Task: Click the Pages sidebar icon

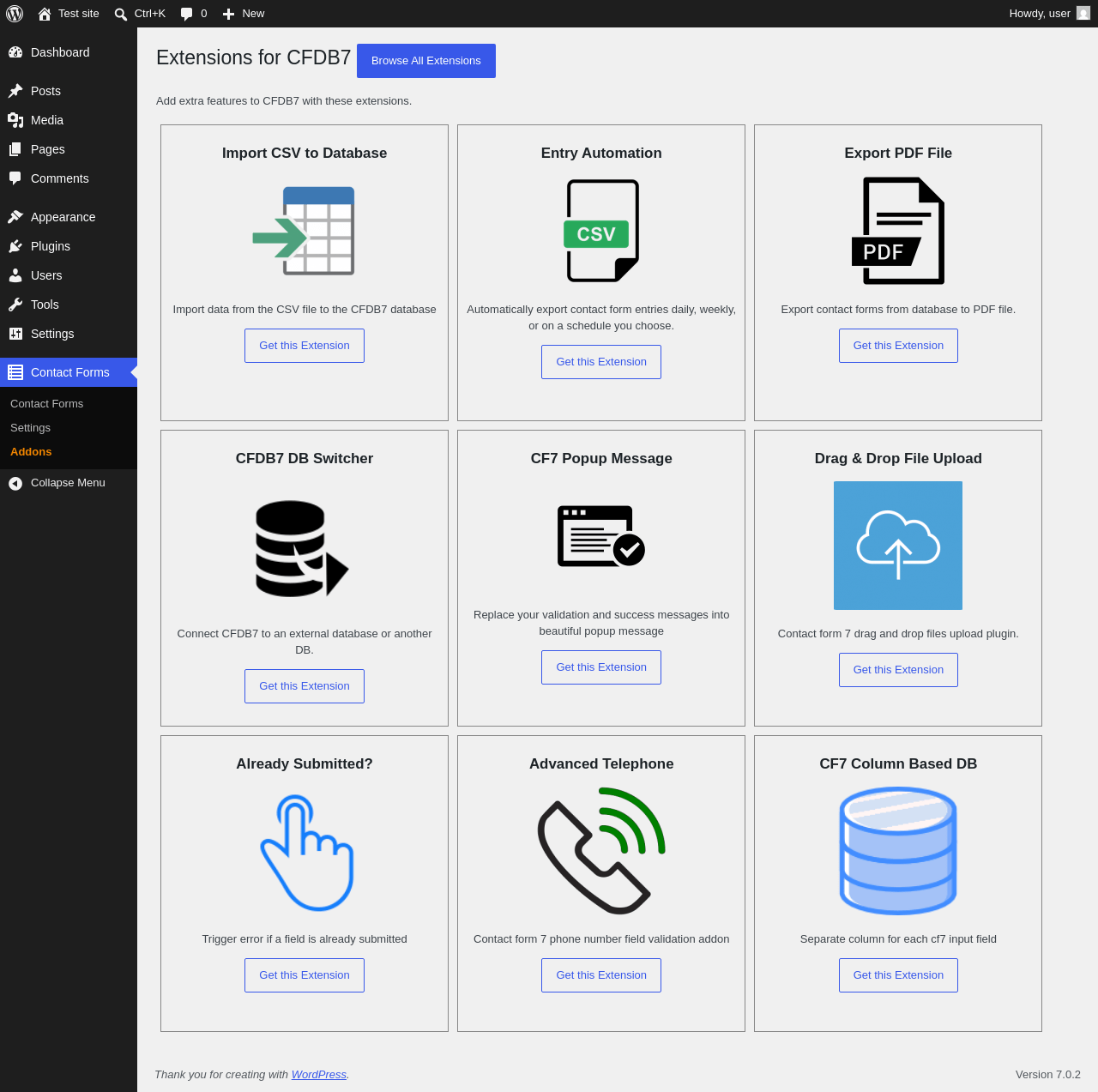Action: tap(15, 149)
